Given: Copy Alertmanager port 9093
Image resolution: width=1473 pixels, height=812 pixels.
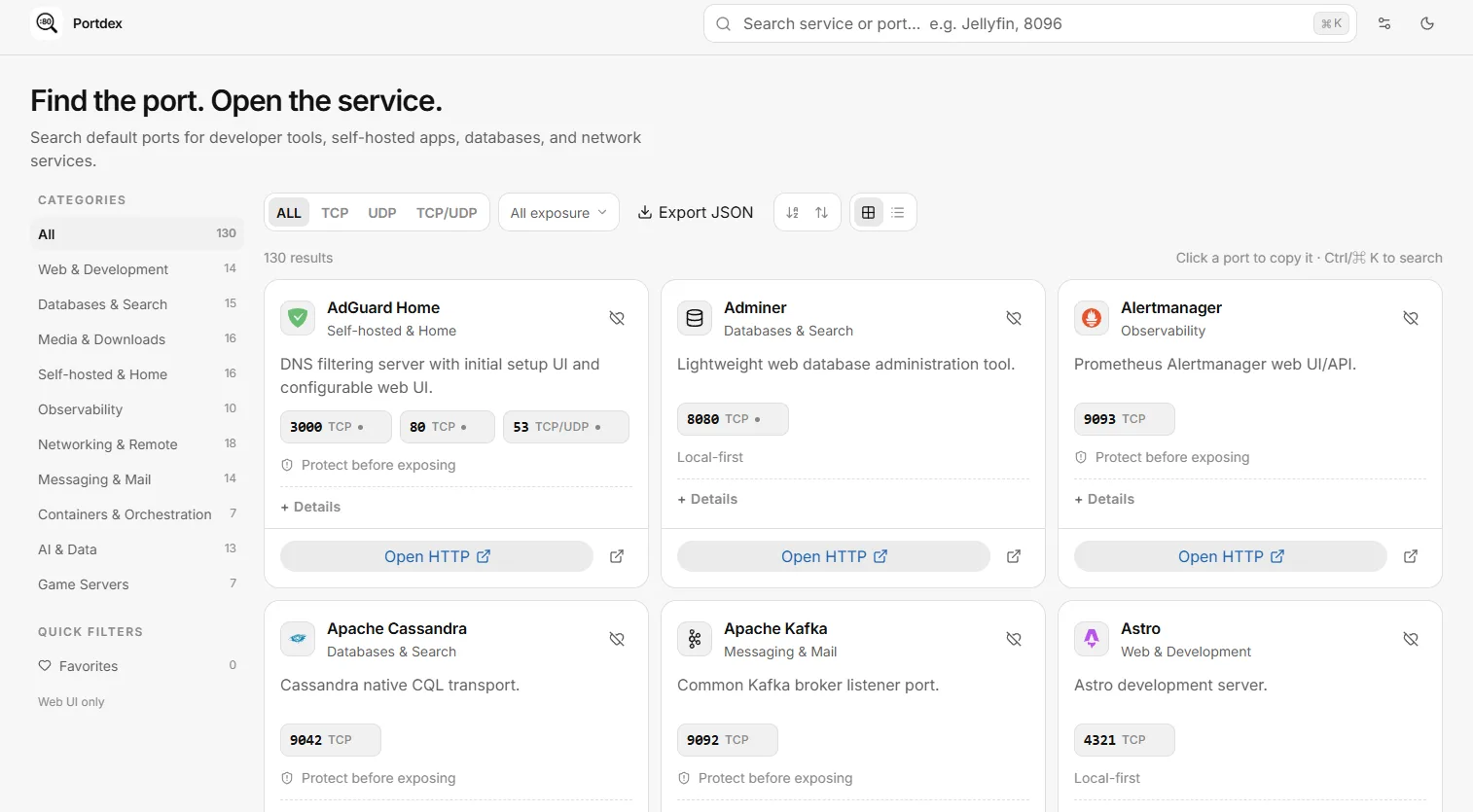Looking at the screenshot, I should click(x=1125, y=419).
